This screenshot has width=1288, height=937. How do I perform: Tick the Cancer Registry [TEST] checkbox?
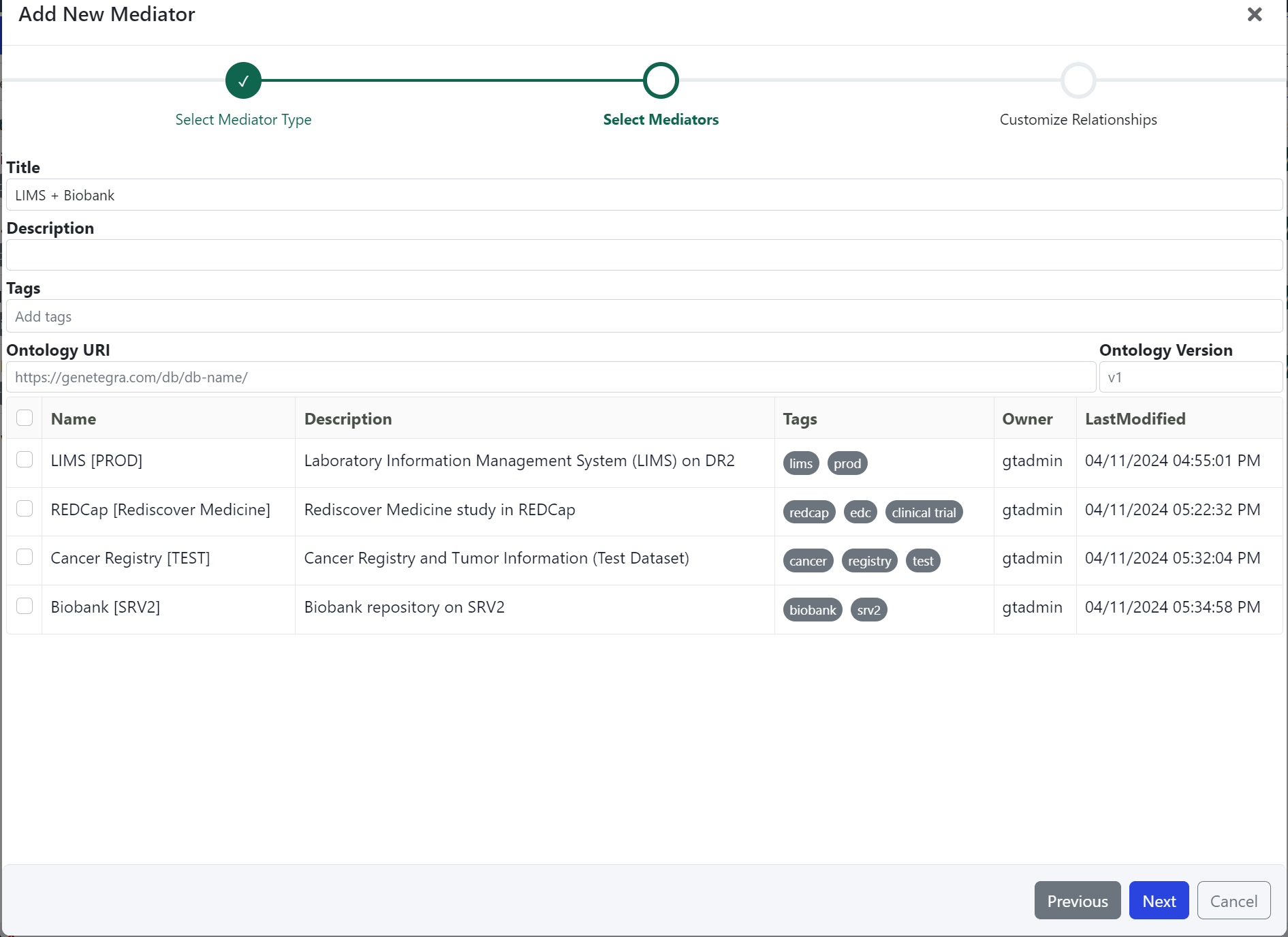coord(25,557)
